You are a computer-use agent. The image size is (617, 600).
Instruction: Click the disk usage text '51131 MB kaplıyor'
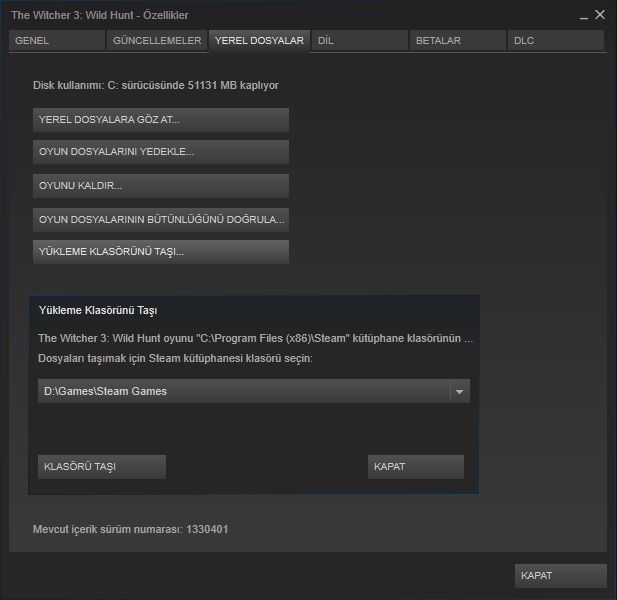coord(233,85)
